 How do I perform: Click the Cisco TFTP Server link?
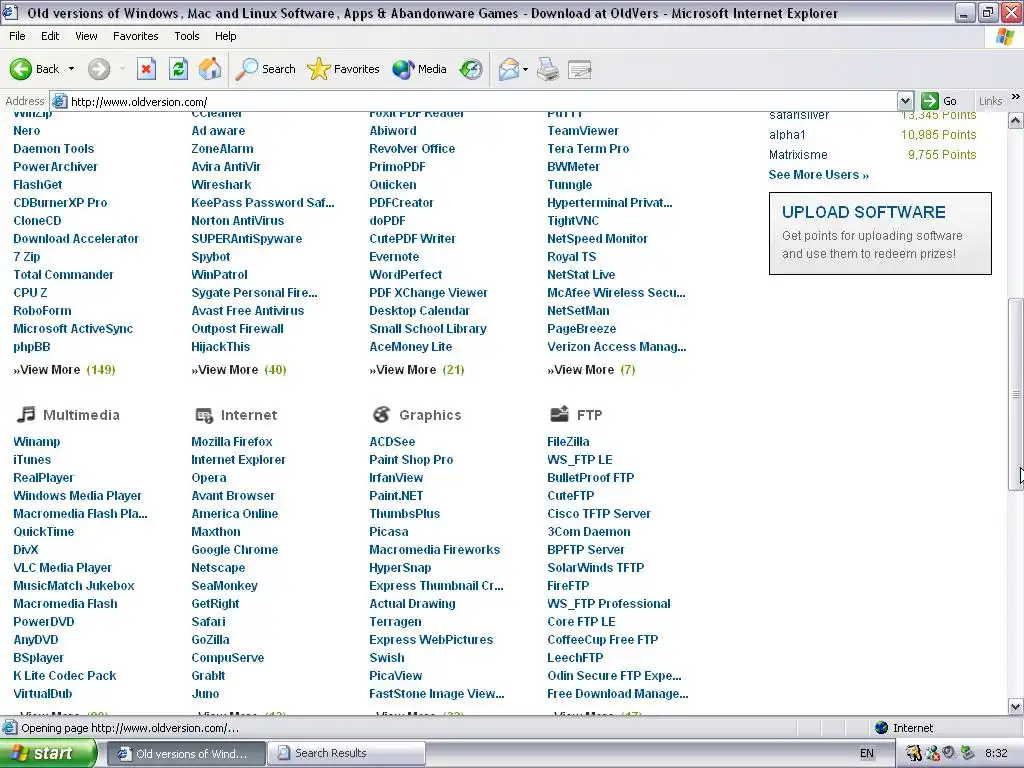tap(599, 514)
